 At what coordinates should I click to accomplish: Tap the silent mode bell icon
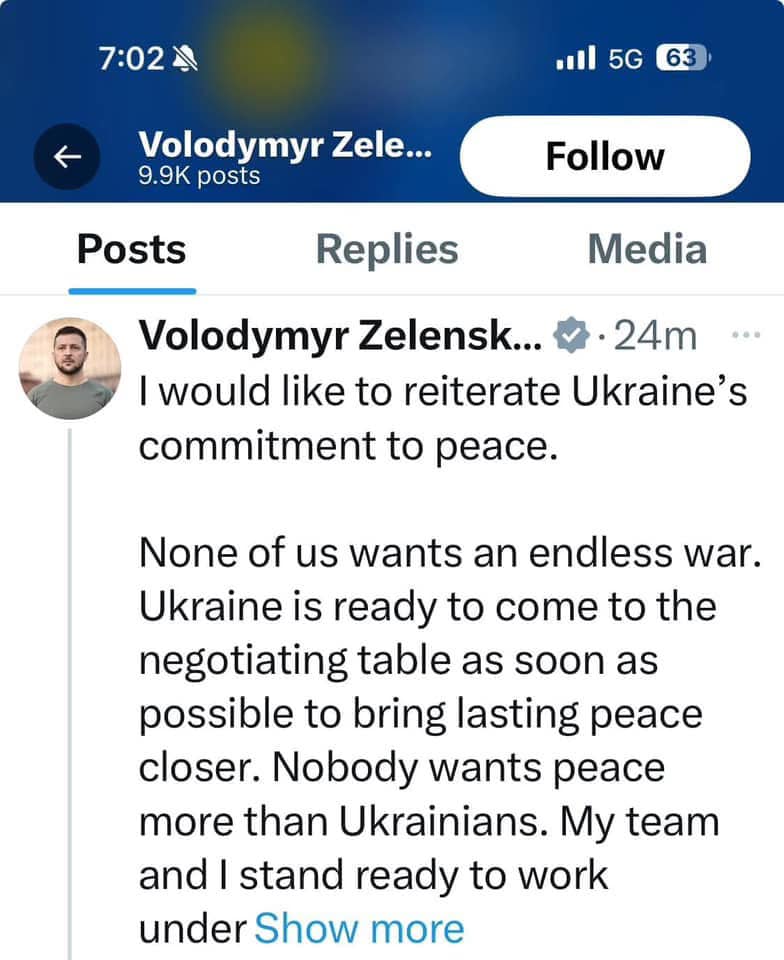(186, 59)
